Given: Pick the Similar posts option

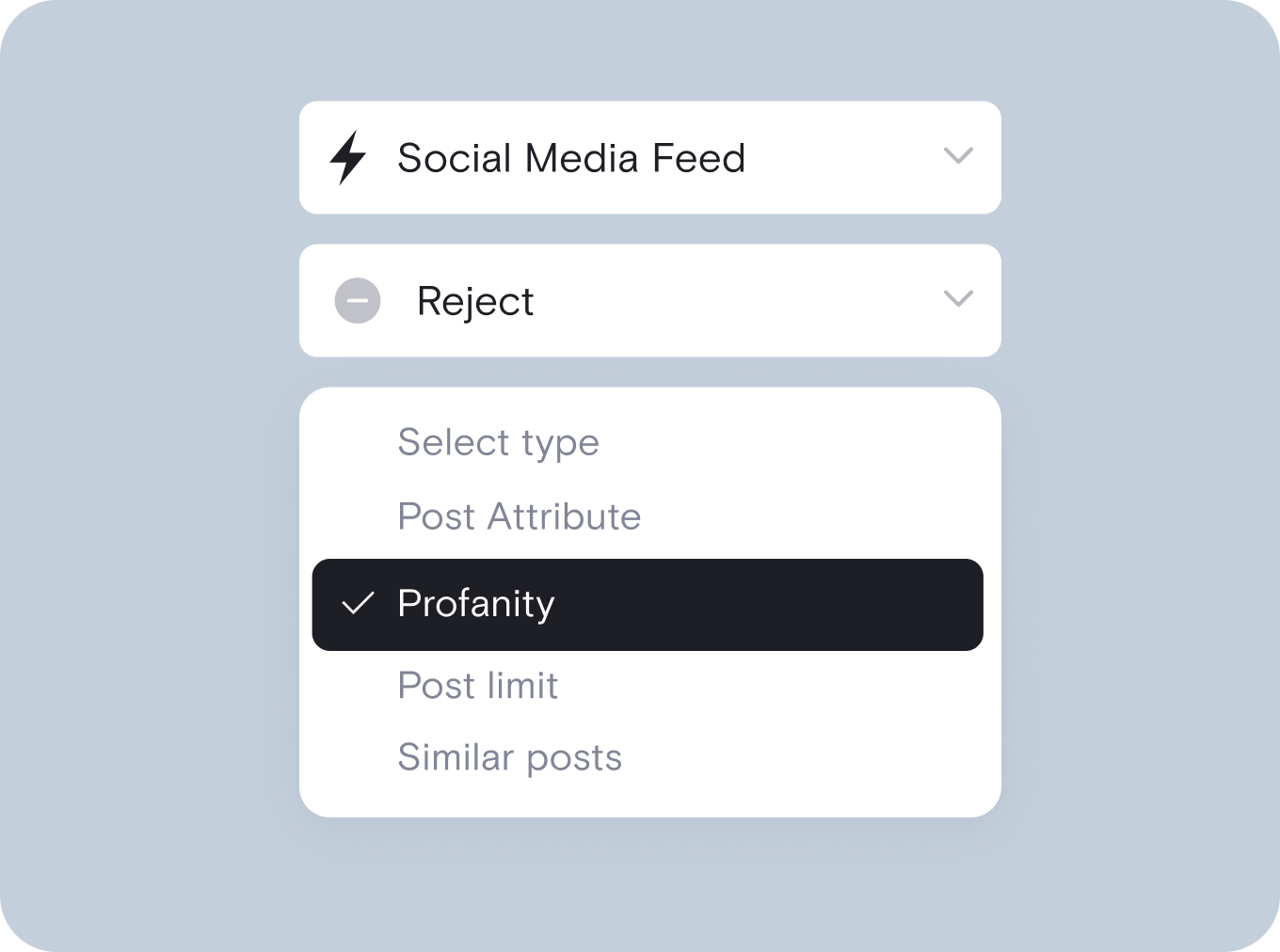Looking at the screenshot, I should point(509,757).
